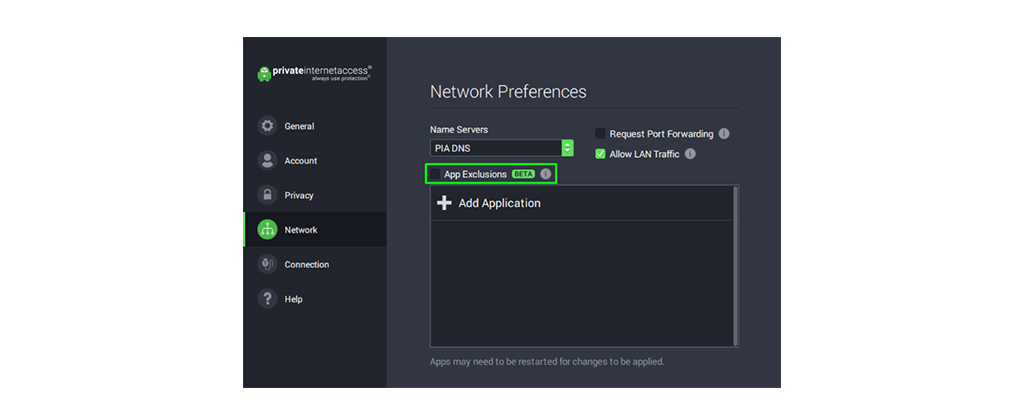Switch to the Connection tab

pyautogui.click(x=306, y=264)
